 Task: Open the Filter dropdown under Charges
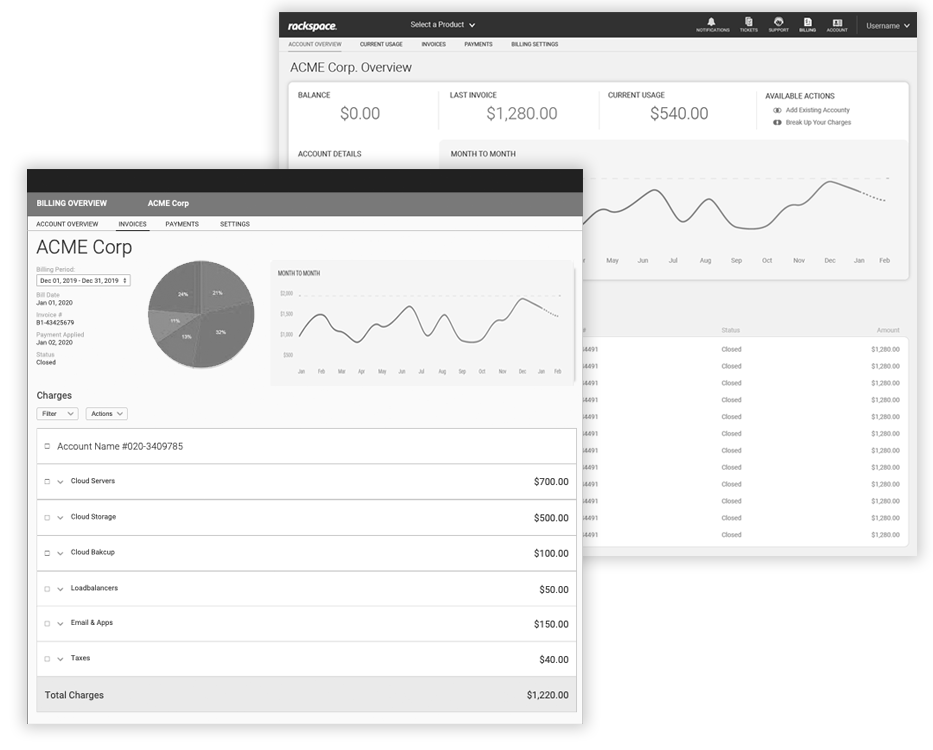pos(57,414)
